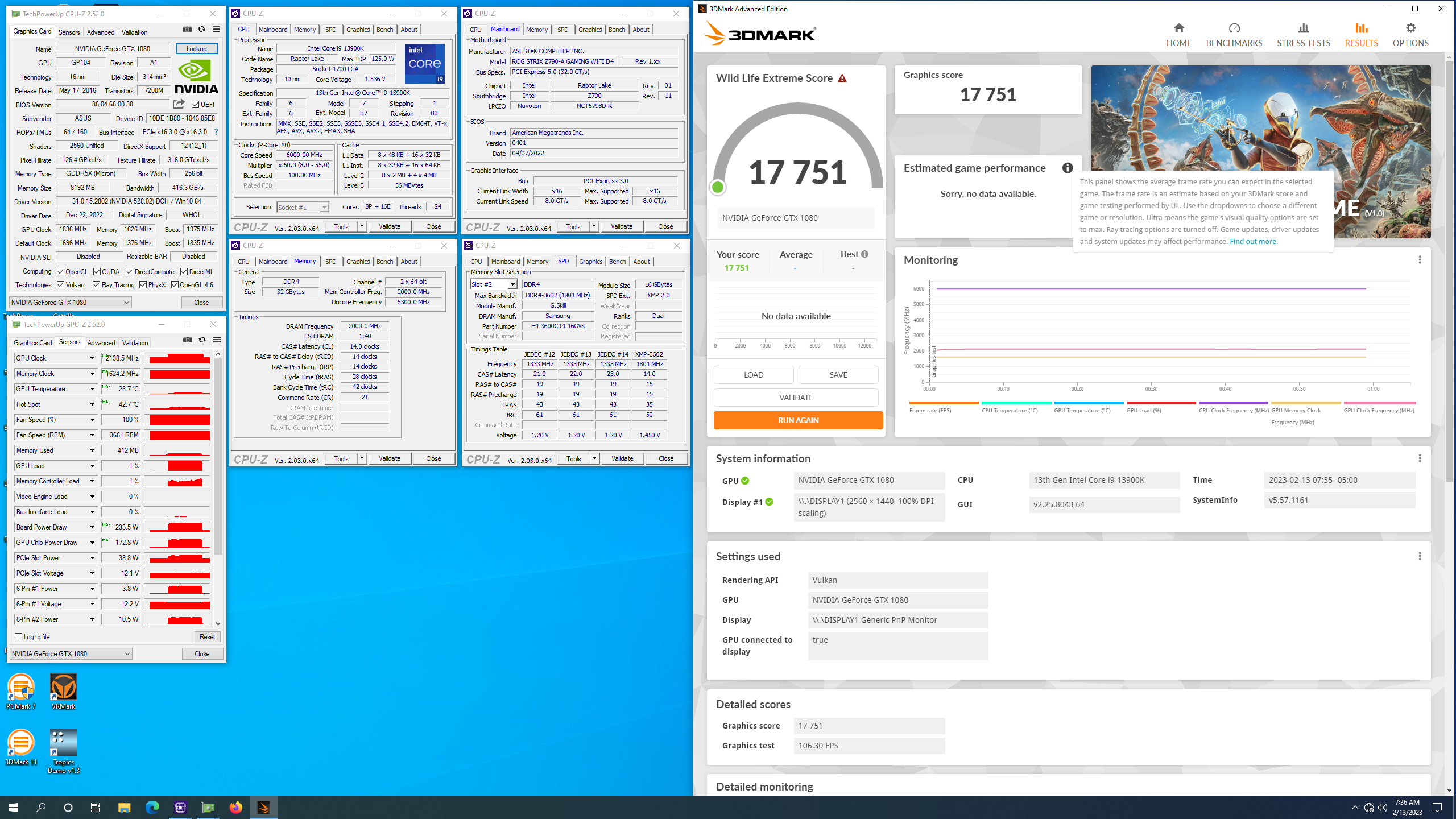Open Slot #2 memory slot dropdown in CPU-Z SPD
Screen dimensions: 1456x819
click(493, 284)
